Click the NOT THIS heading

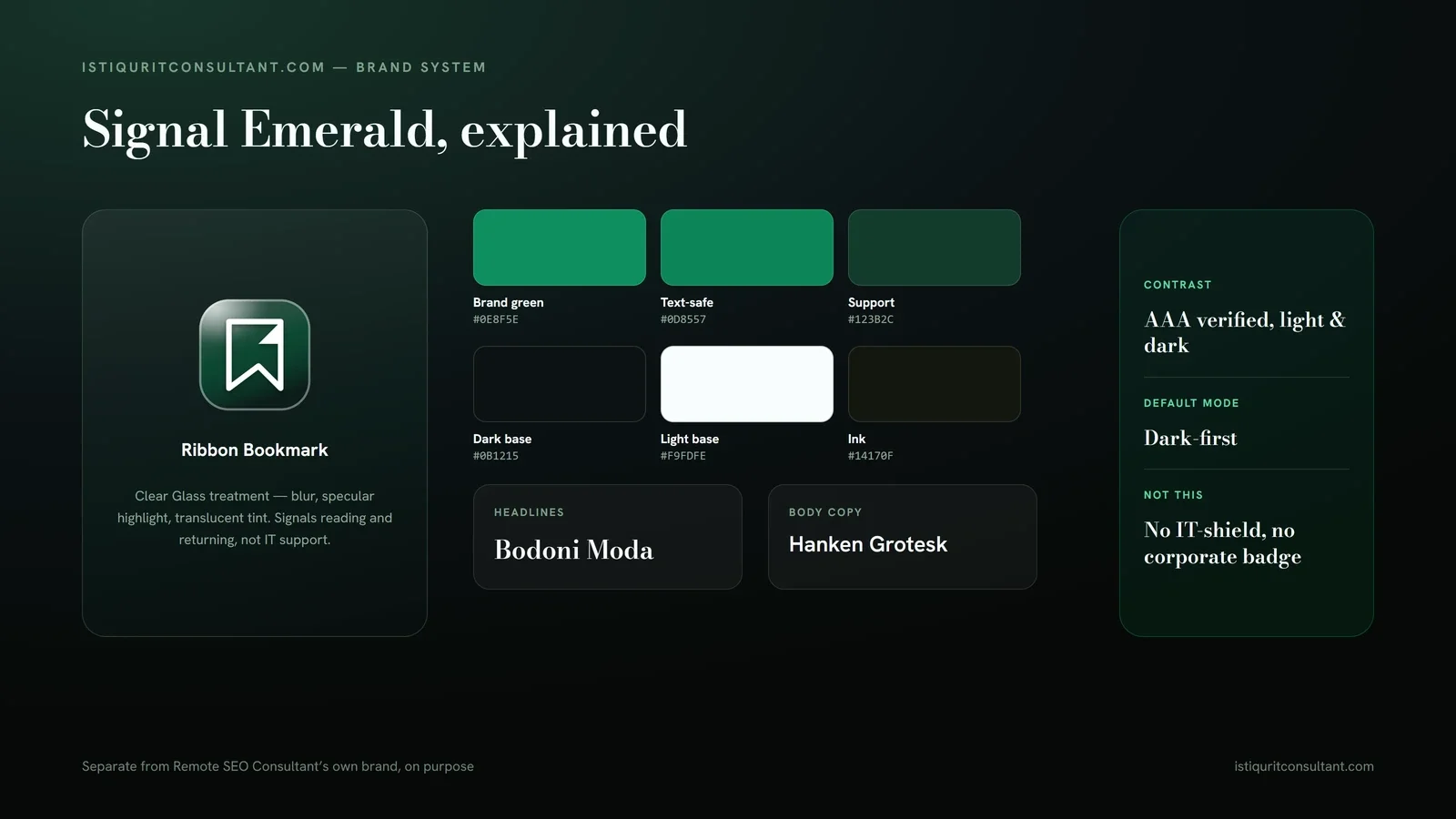(1173, 495)
